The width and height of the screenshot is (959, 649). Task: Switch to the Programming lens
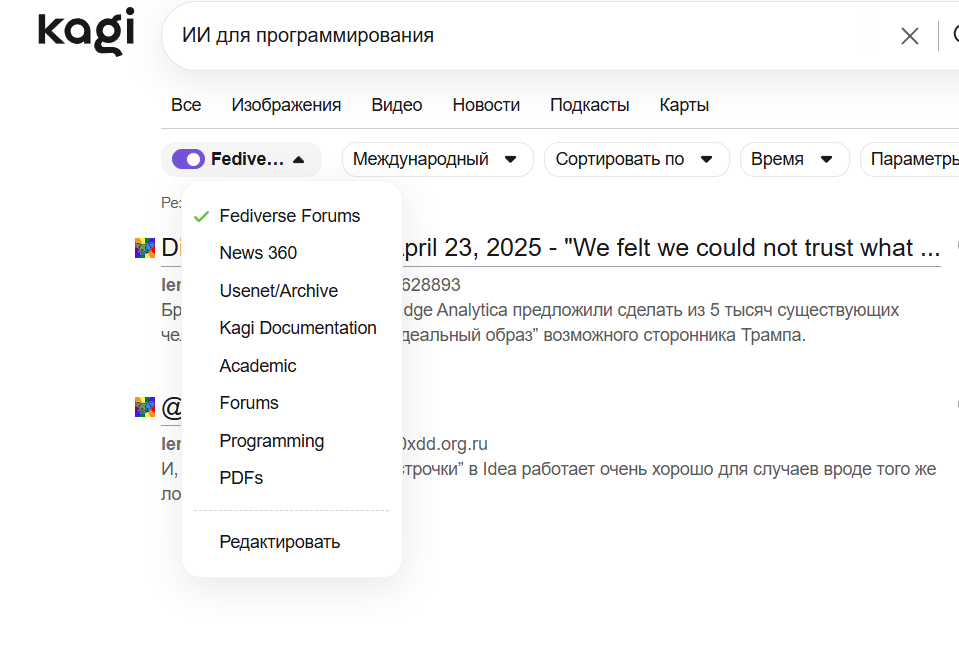[271, 441]
